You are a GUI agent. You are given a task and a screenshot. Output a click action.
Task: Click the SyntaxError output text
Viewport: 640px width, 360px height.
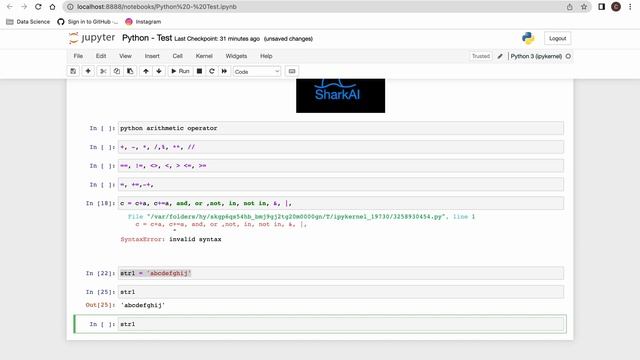[171, 239]
